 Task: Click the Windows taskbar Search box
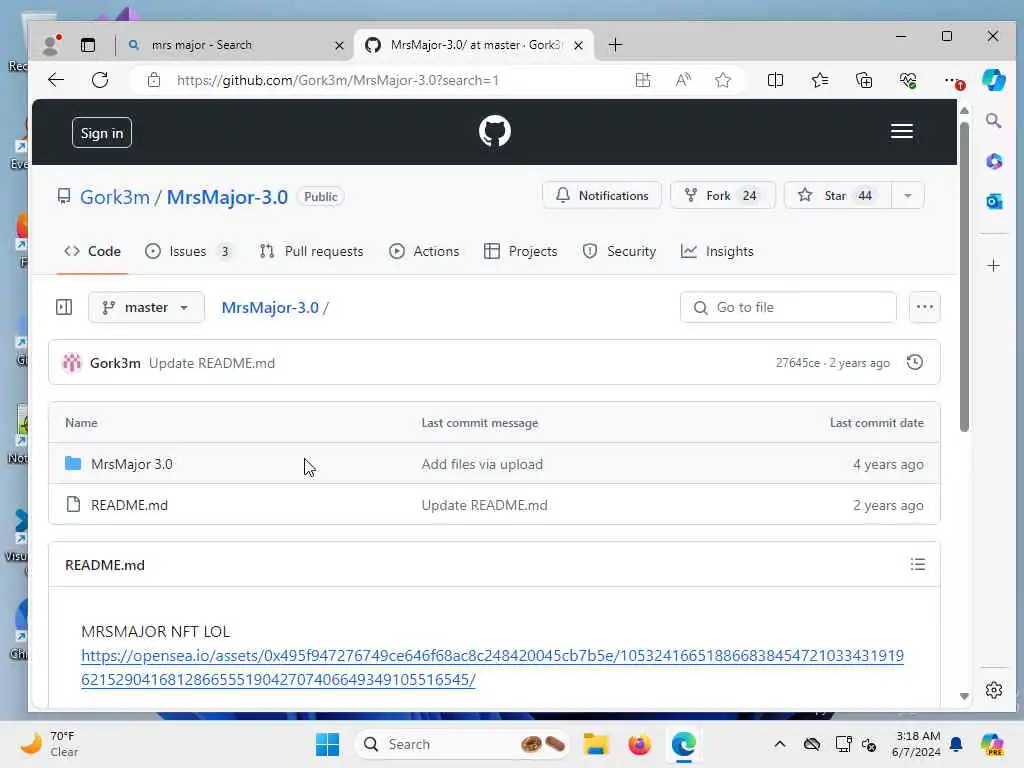click(x=462, y=744)
